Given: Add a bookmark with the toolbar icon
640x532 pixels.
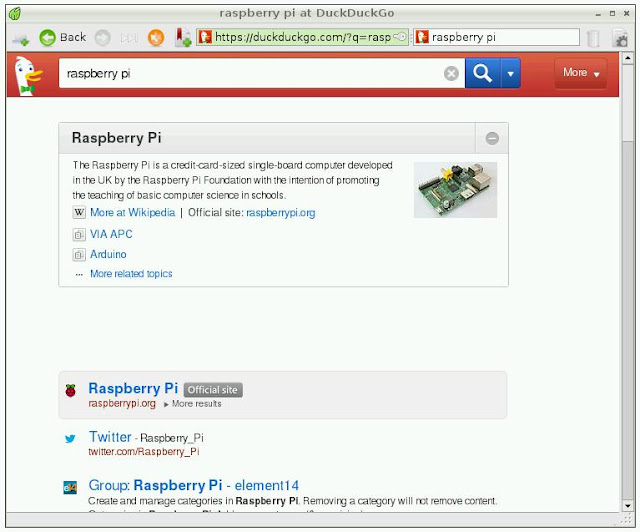Looking at the screenshot, I should 183,37.
